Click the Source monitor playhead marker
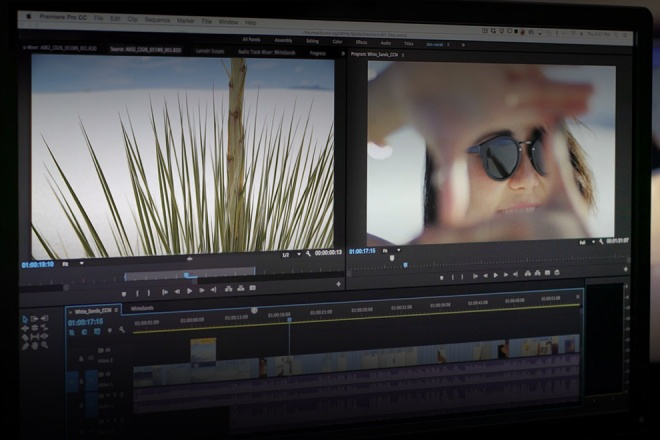This screenshot has width=660, height=440. 186,275
